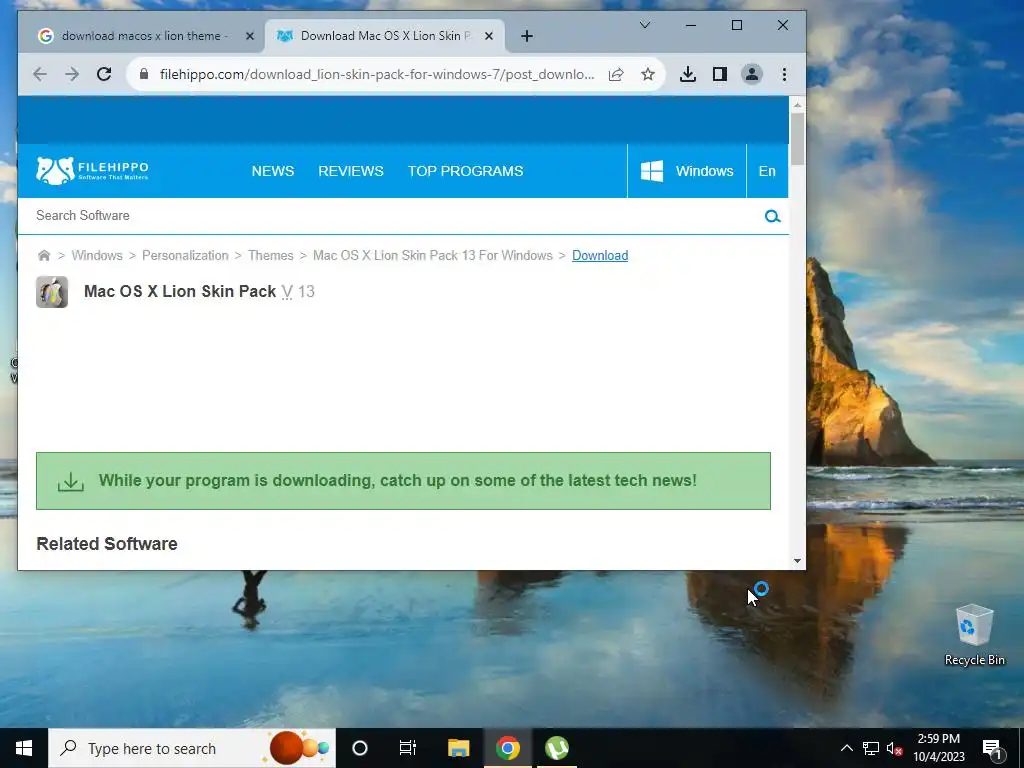Viewport: 1024px width, 768px height.
Task: Open Cortana from the taskbar
Action: [x=359, y=748]
